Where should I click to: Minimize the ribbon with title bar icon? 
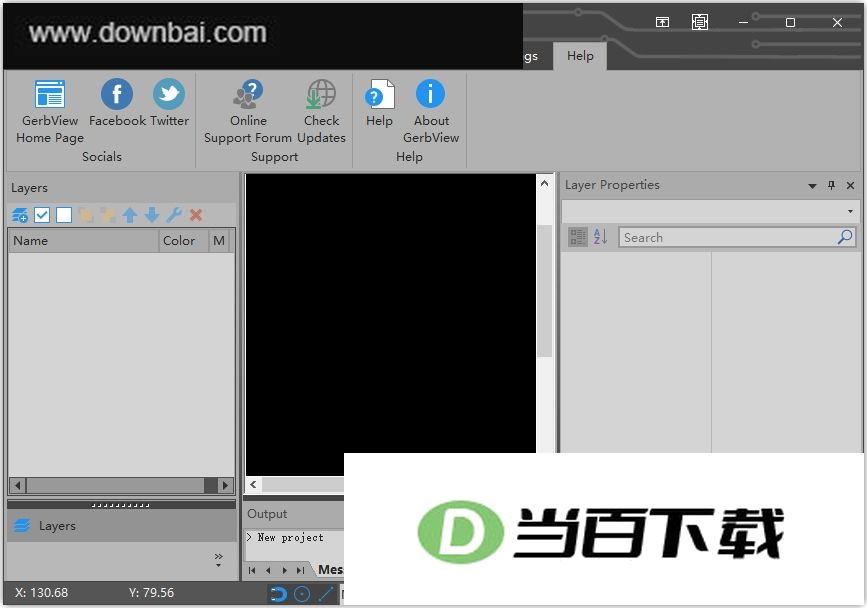pos(662,22)
